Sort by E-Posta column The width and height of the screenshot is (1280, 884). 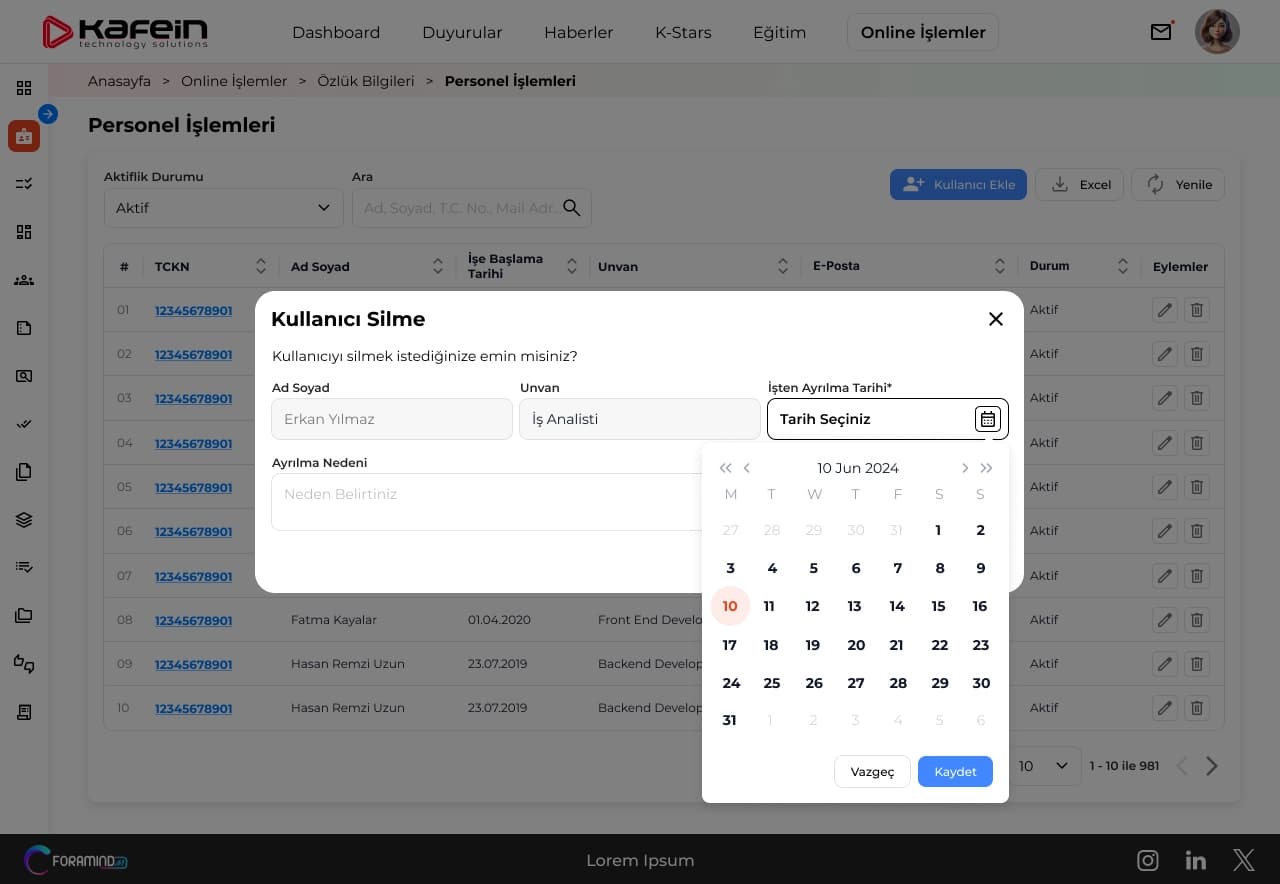1000,266
